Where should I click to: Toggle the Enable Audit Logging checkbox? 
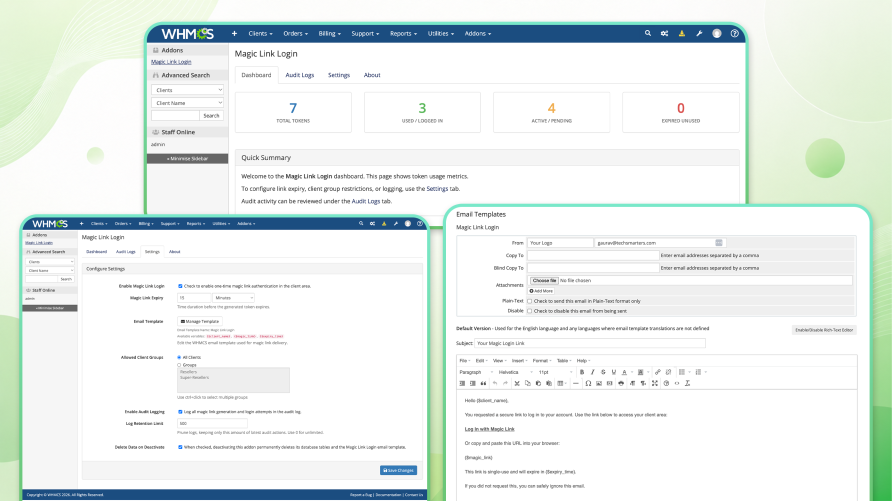(x=180, y=412)
